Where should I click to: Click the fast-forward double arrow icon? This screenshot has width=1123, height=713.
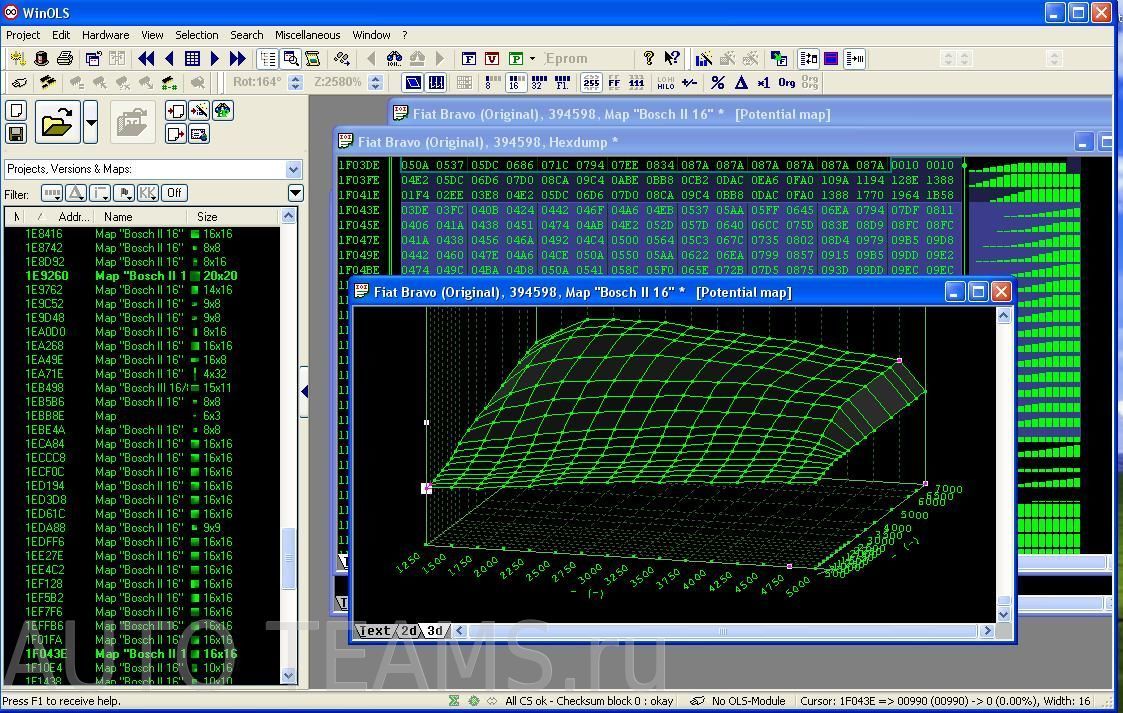point(237,59)
